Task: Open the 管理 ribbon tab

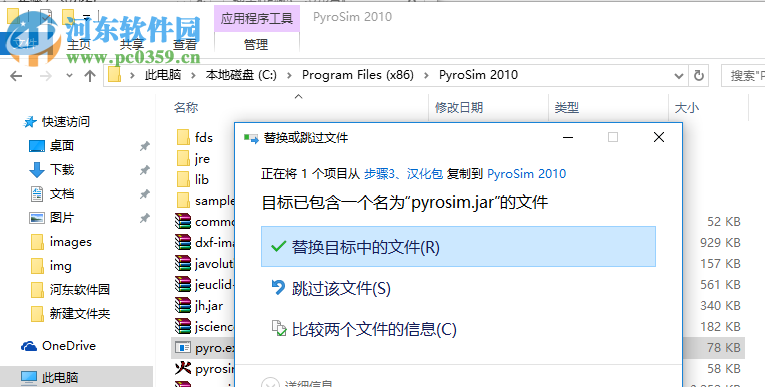Action: 256,45
